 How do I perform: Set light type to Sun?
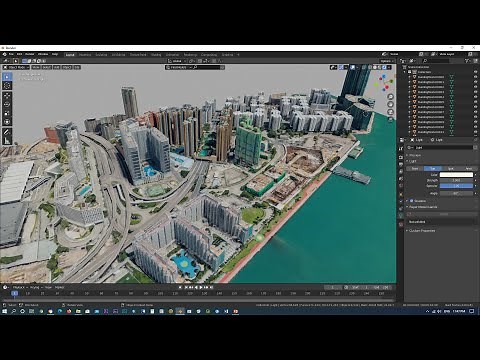[x=433, y=168]
